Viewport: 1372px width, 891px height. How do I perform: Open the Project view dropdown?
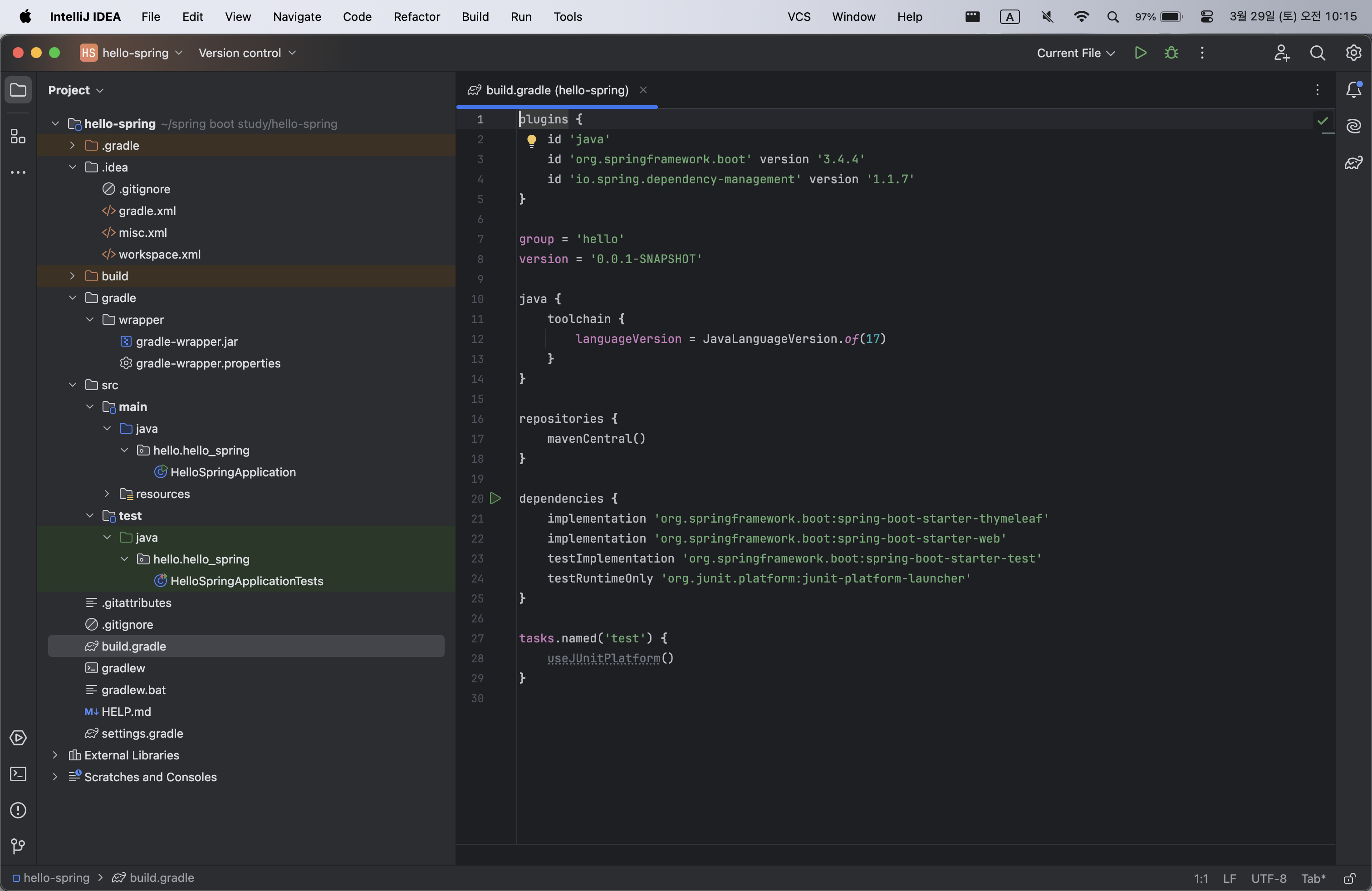point(75,90)
